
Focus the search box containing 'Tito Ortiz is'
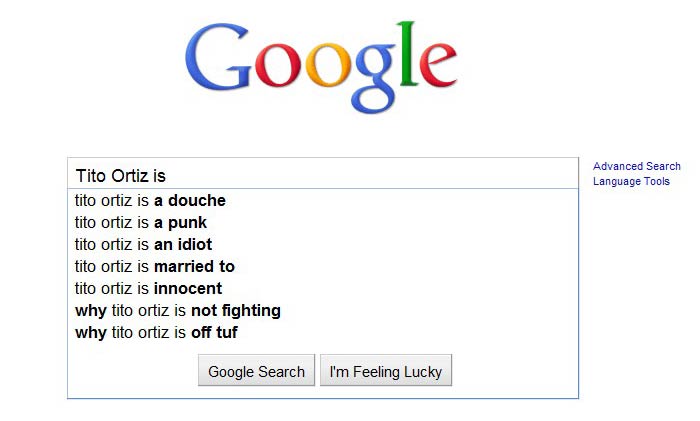click(x=323, y=174)
